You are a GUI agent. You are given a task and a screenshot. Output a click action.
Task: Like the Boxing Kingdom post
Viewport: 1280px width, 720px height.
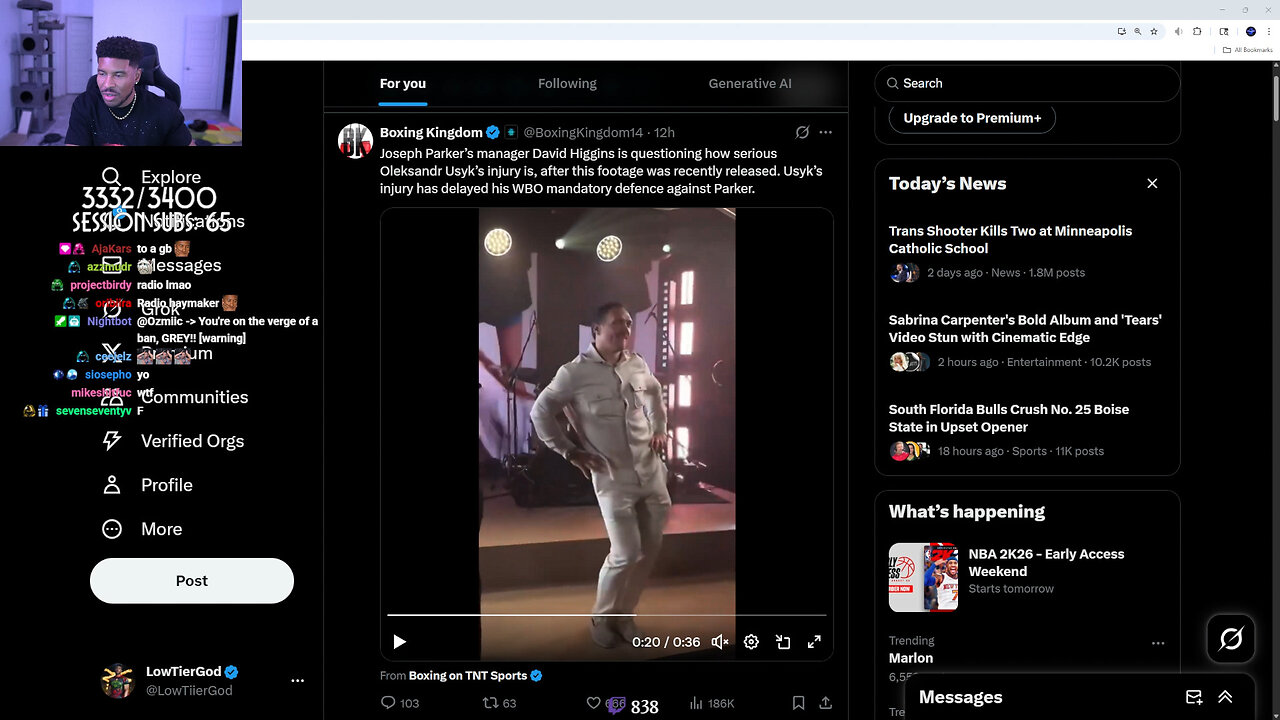point(594,704)
